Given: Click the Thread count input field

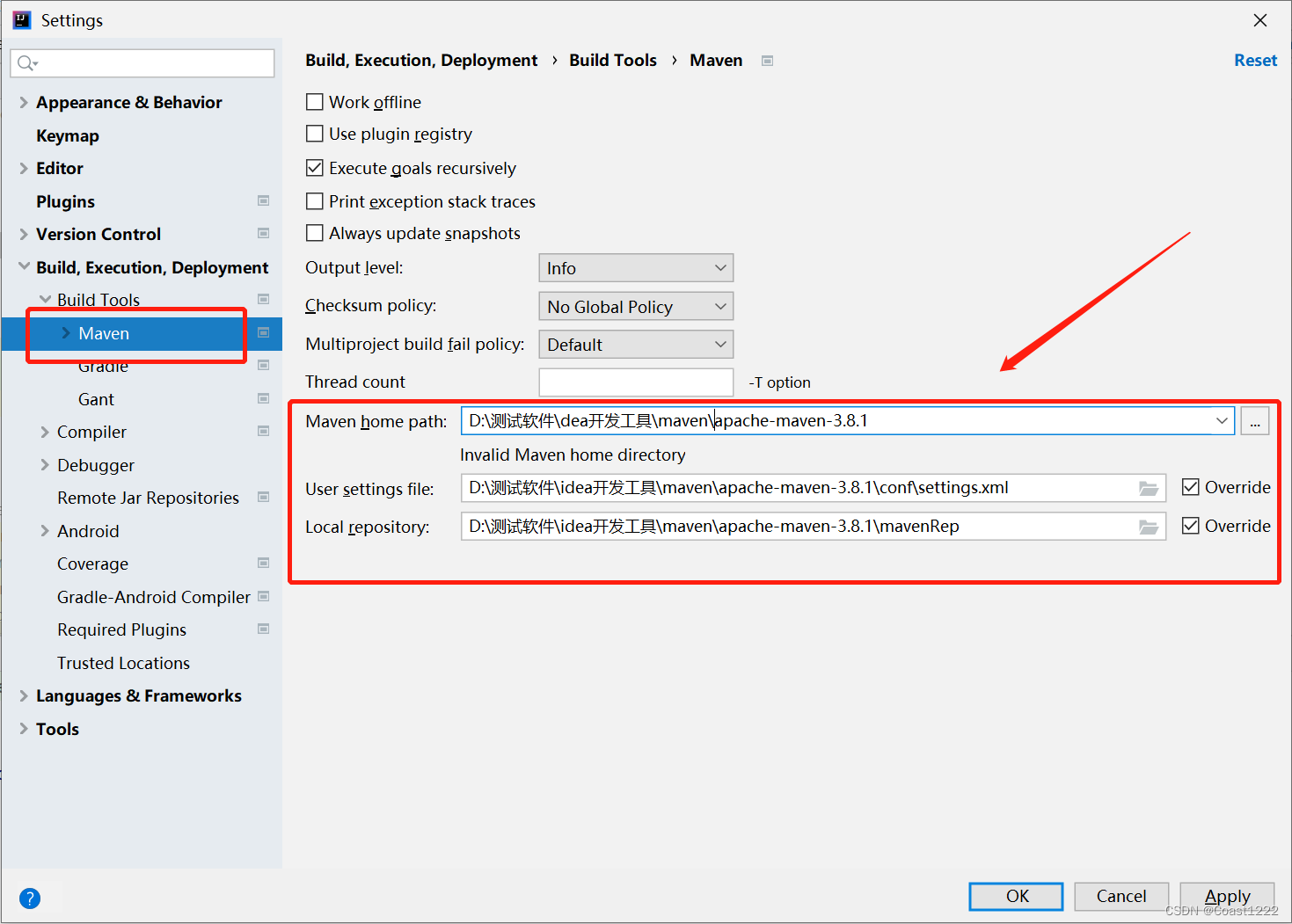Looking at the screenshot, I should (x=636, y=382).
